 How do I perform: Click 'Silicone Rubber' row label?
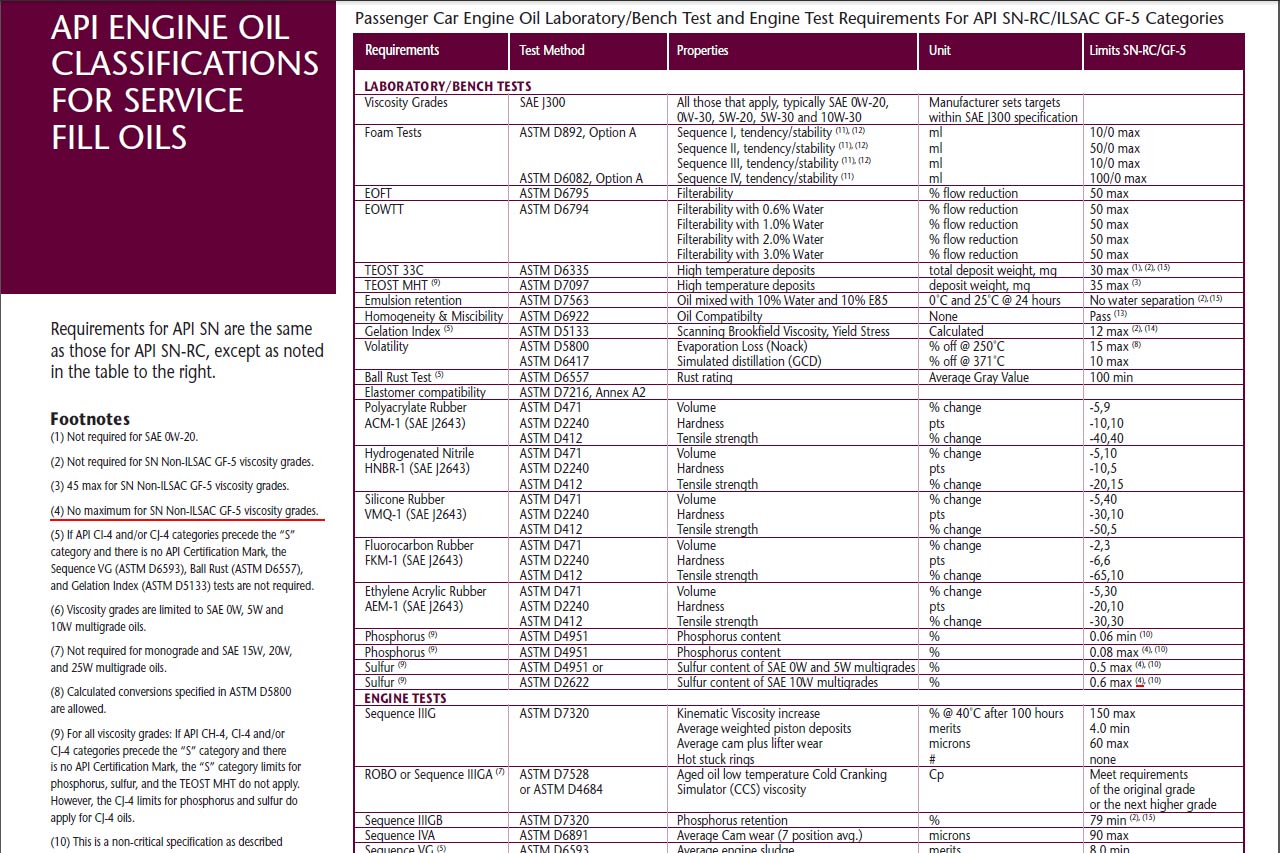pyautogui.click(x=404, y=499)
